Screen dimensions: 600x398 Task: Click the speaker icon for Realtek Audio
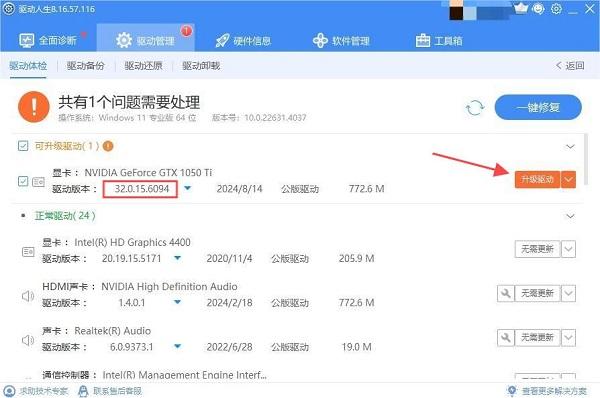[x=28, y=340]
